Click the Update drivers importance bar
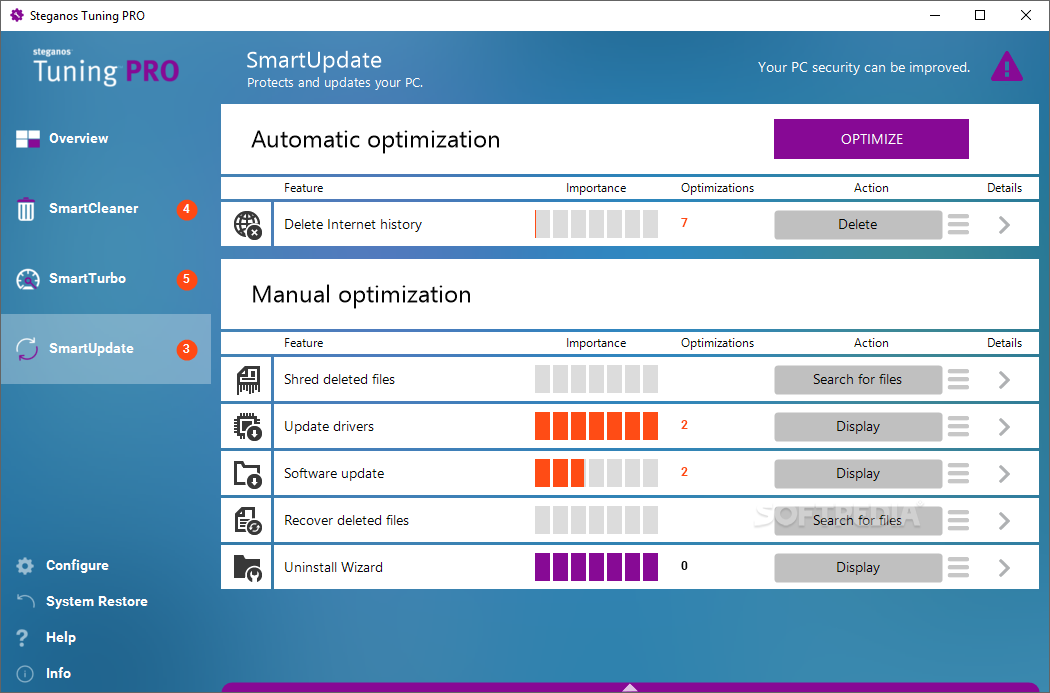The height and width of the screenshot is (693, 1050). (597, 427)
